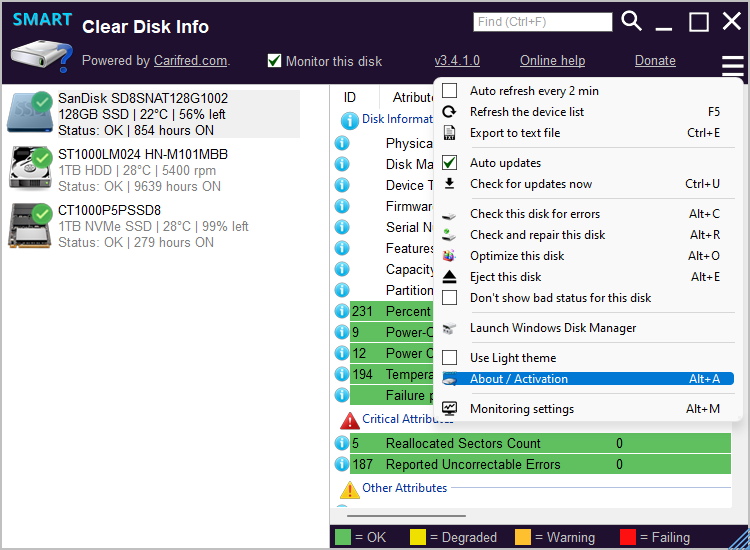Click the download updates arrow icon
The width and height of the screenshot is (750, 550).
click(449, 184)
